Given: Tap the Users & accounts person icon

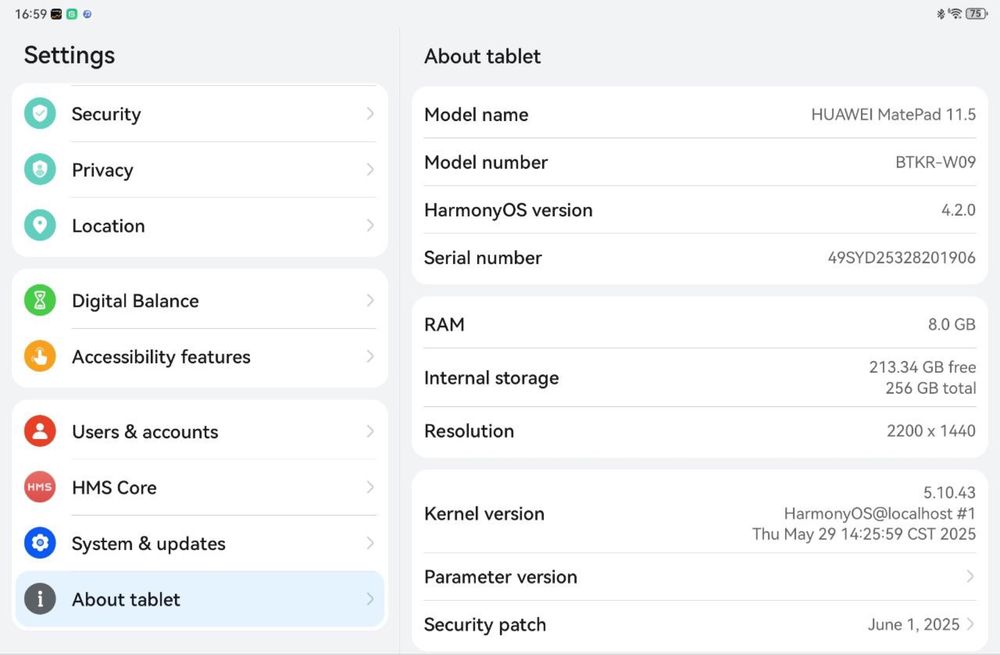Looking at the screenshot, I should tap(40, 431).
